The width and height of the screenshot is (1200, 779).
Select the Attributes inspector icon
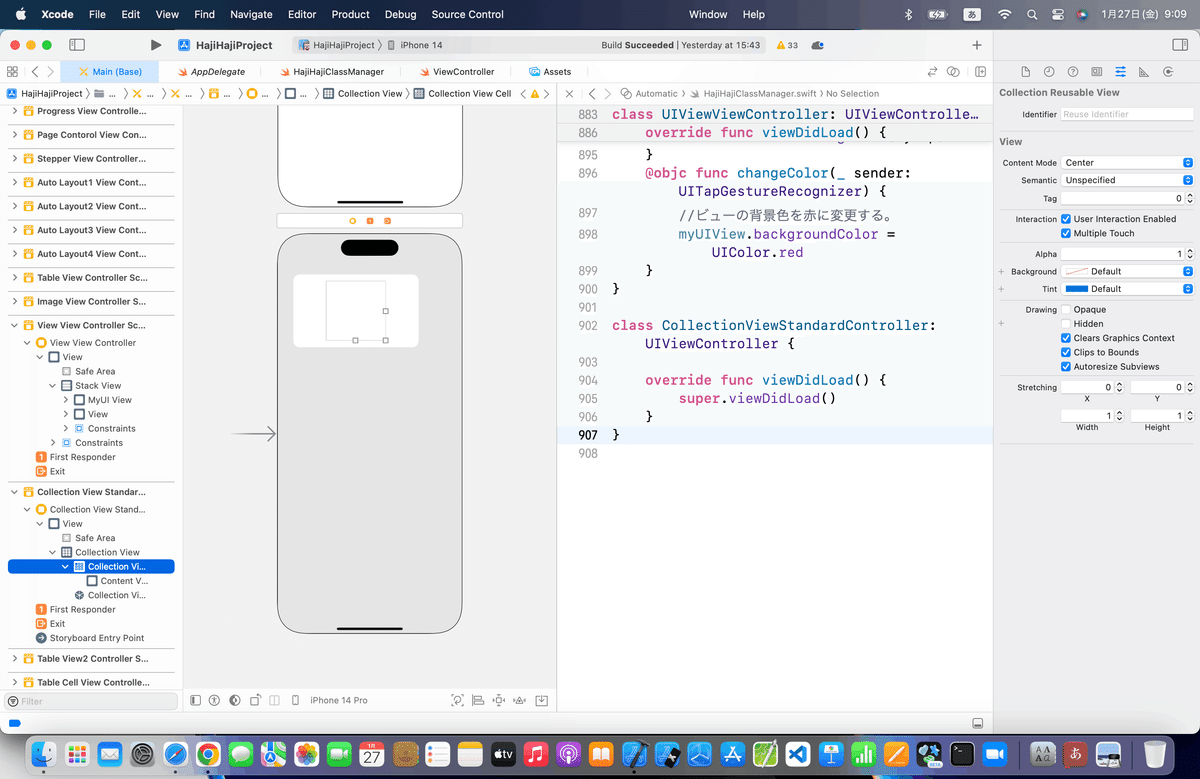point(1120,72)
